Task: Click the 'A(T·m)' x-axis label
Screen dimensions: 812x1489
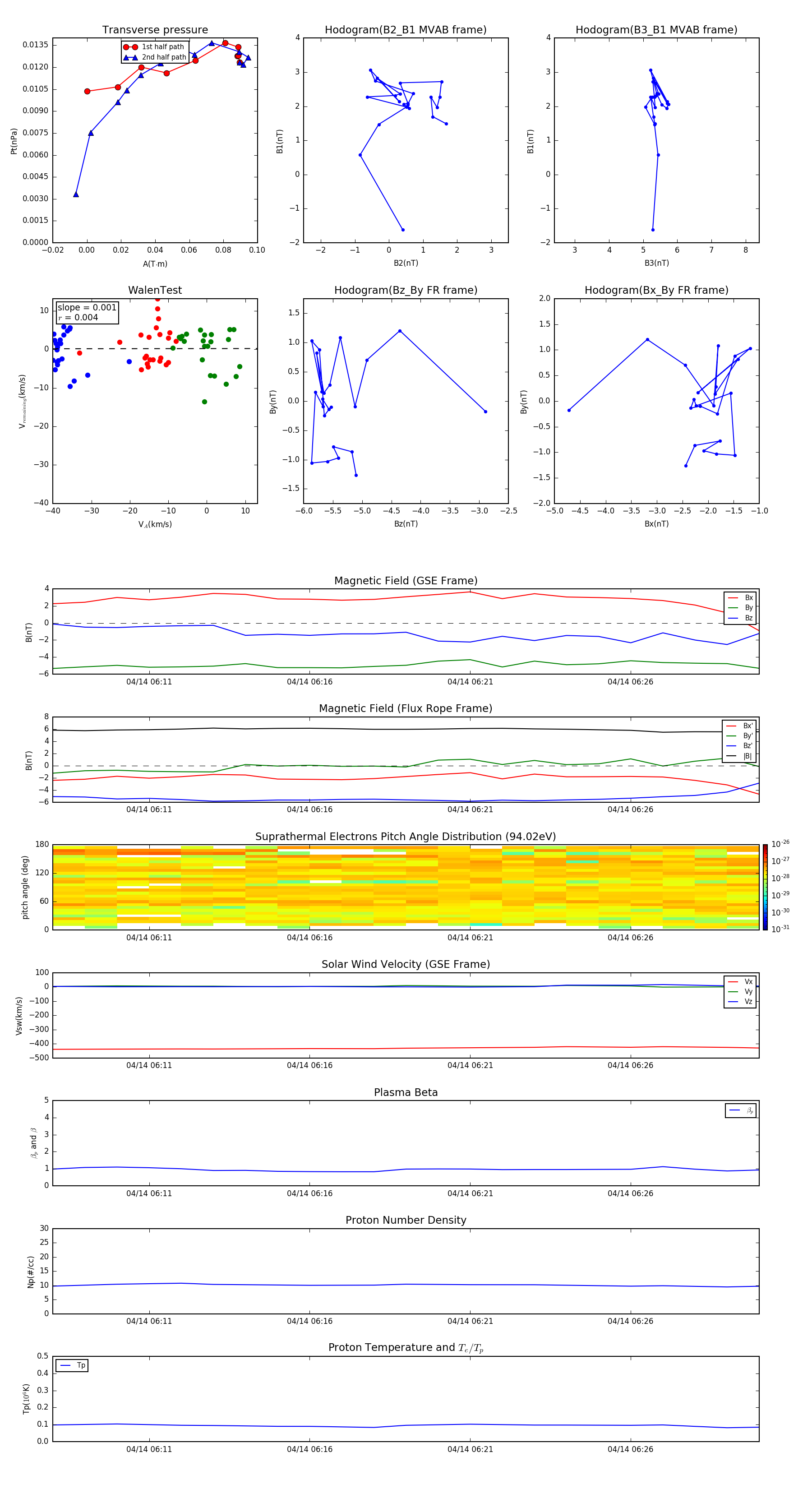Action: (155, 264)
